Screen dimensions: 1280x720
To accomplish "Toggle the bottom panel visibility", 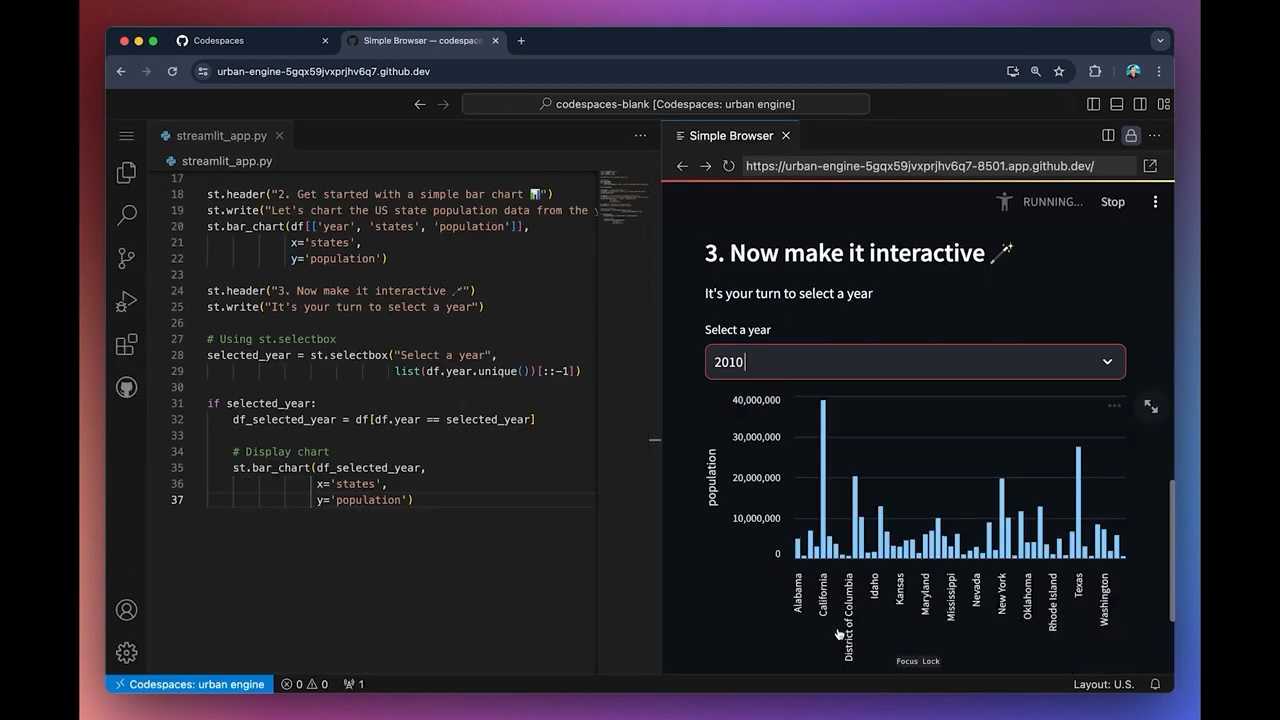I will [1116, 104].
